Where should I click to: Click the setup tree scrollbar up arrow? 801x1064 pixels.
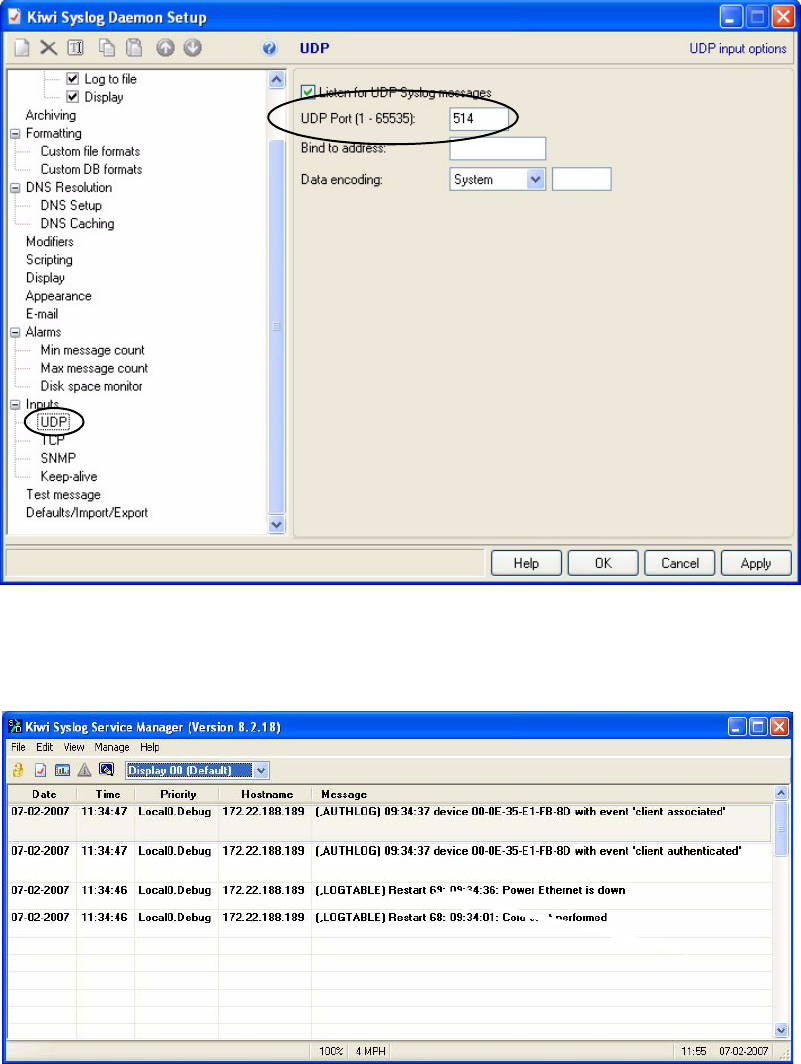coord(276,79)
